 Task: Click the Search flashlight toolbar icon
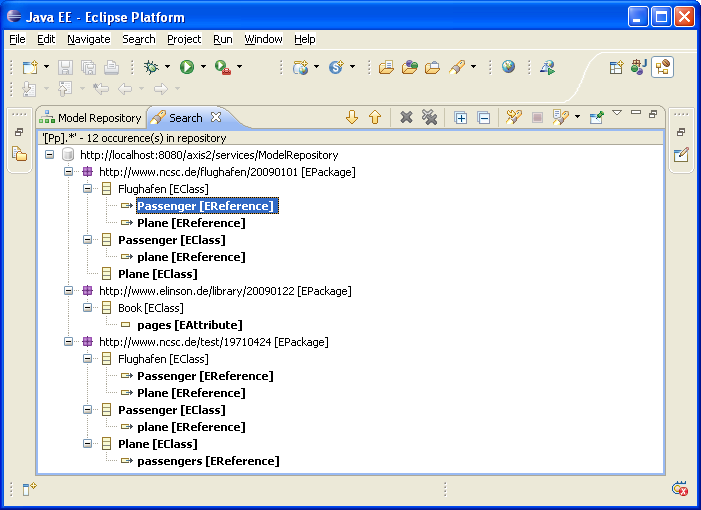tap(457, 67)
